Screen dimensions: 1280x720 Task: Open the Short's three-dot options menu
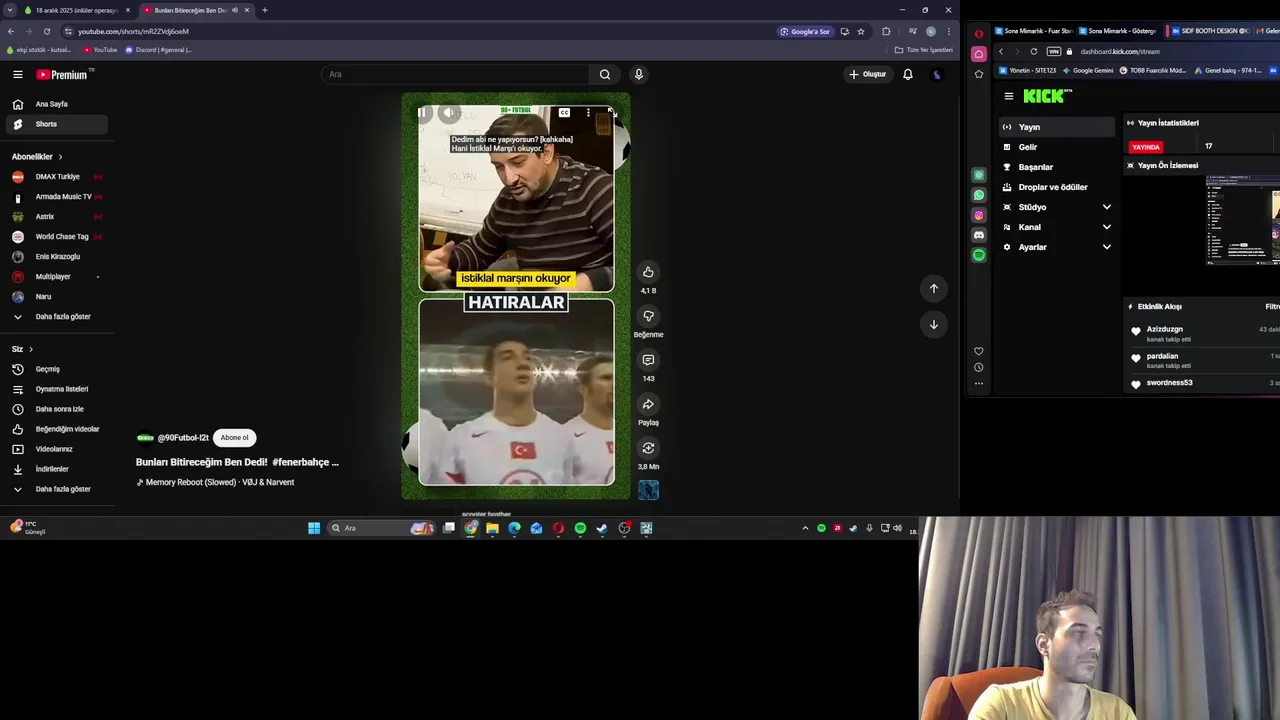pyautogui.click(x=588, y=113)
